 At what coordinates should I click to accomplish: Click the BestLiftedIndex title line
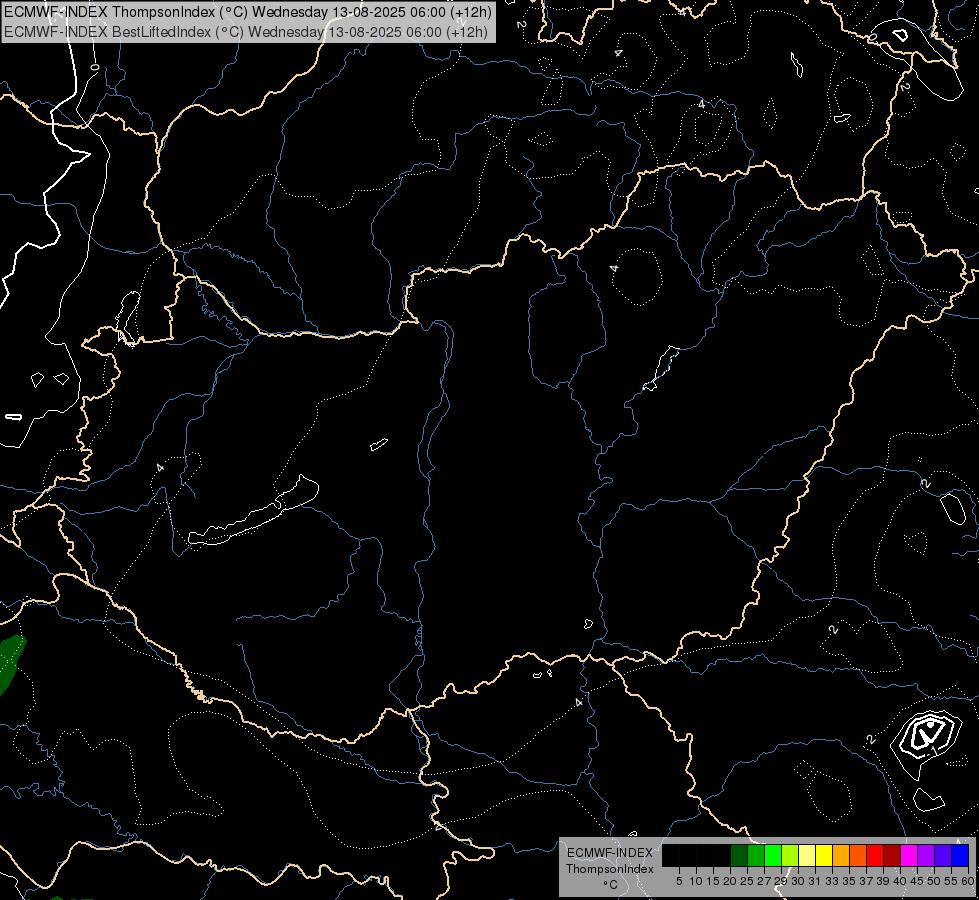[x=245, y=32]
